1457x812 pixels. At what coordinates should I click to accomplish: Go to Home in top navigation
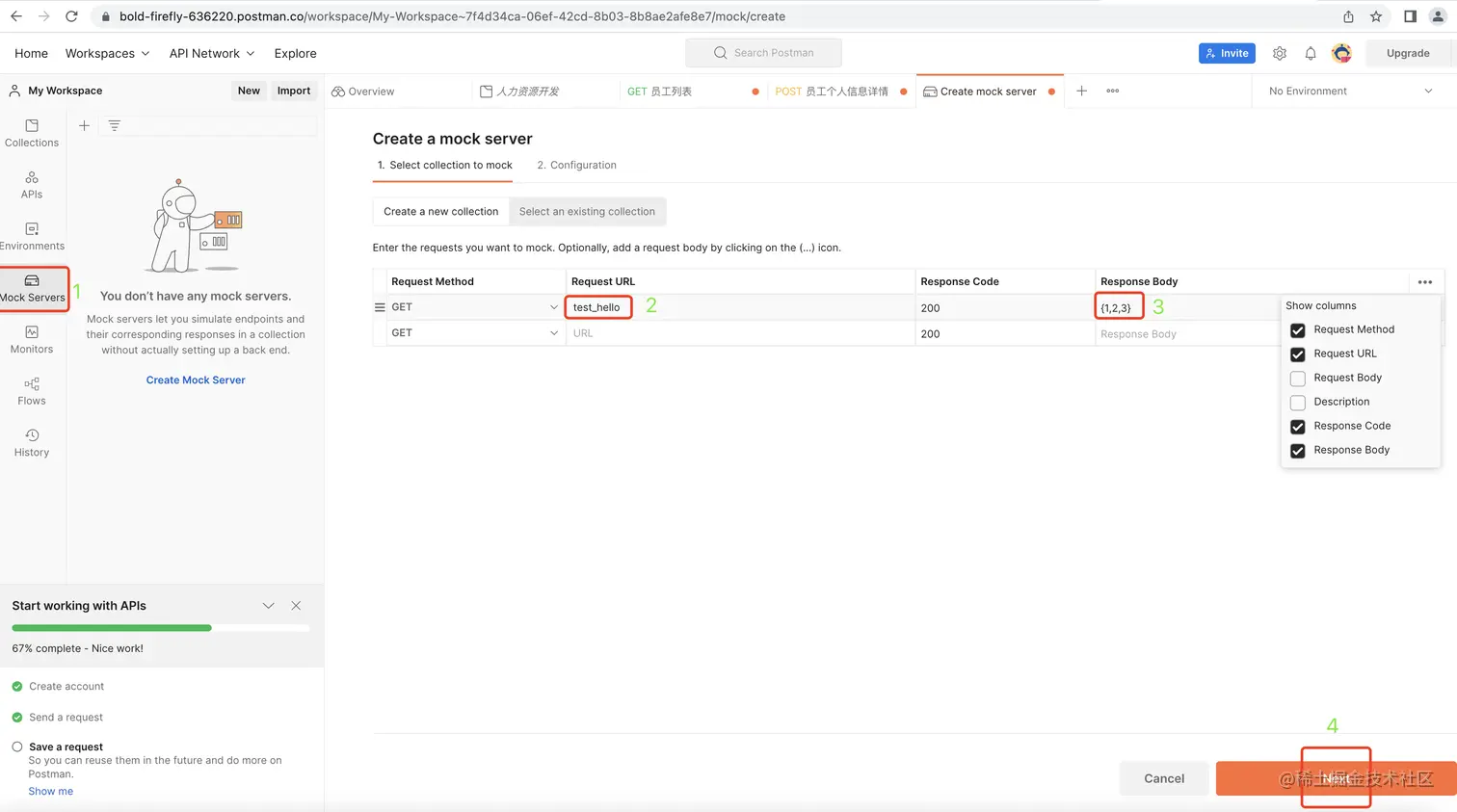31,54
